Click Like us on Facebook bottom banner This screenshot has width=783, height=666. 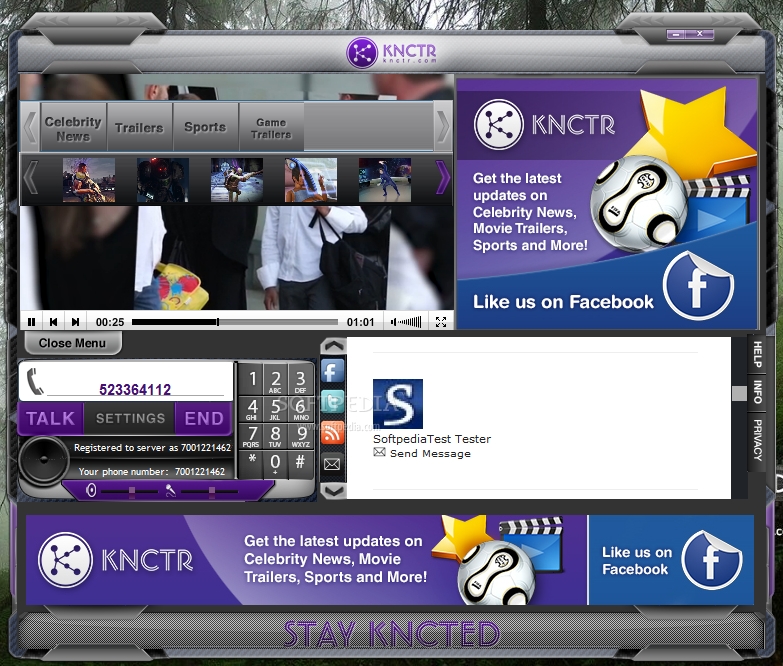[671, 560]
